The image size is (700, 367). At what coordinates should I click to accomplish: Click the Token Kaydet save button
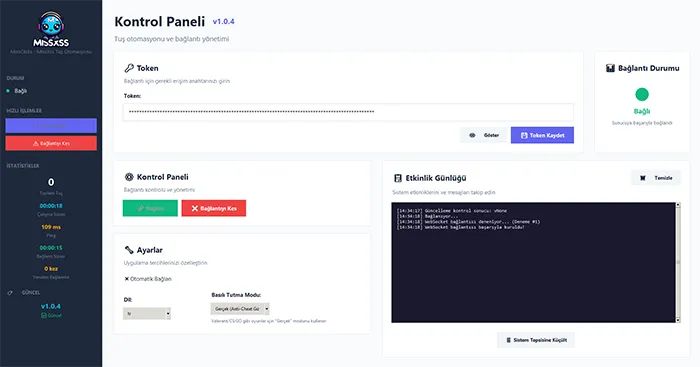click(x=542, y=135)
